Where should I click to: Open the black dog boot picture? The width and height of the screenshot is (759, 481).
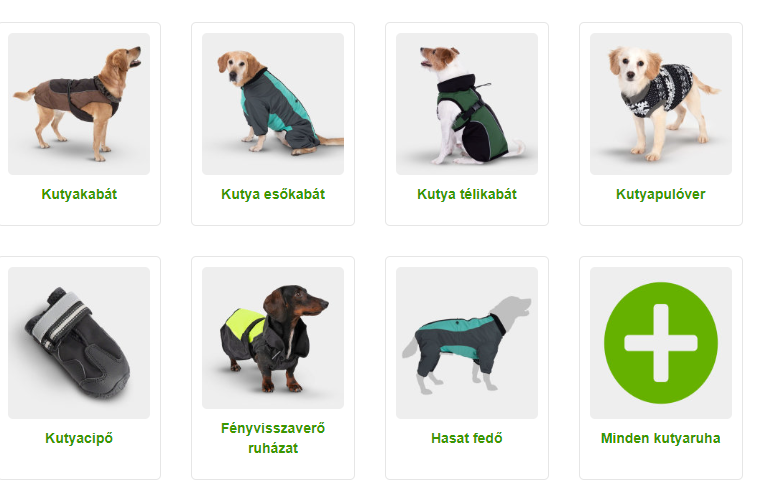click(x=79, y=343)
